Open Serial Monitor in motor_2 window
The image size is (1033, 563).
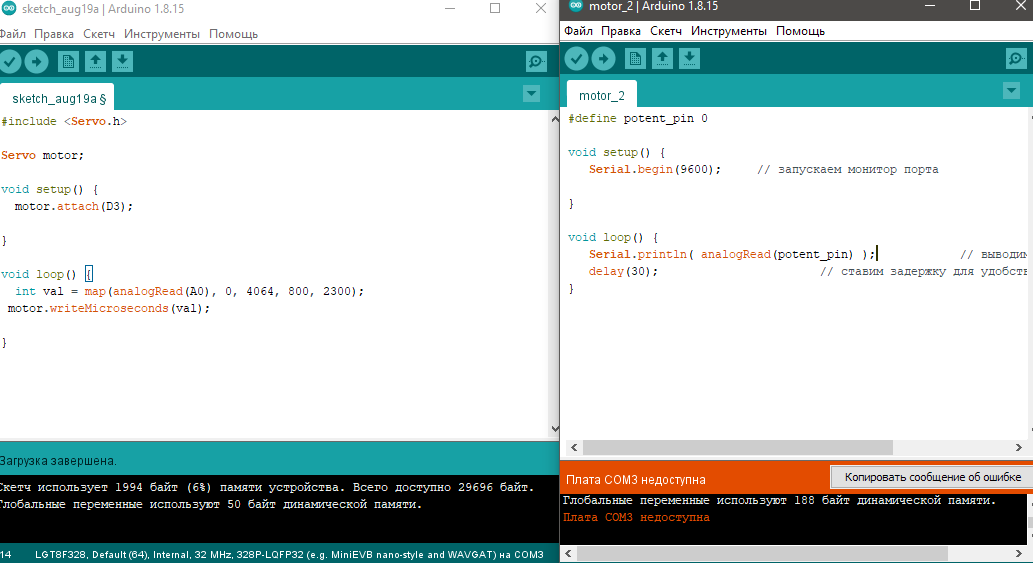point(1017,59)
